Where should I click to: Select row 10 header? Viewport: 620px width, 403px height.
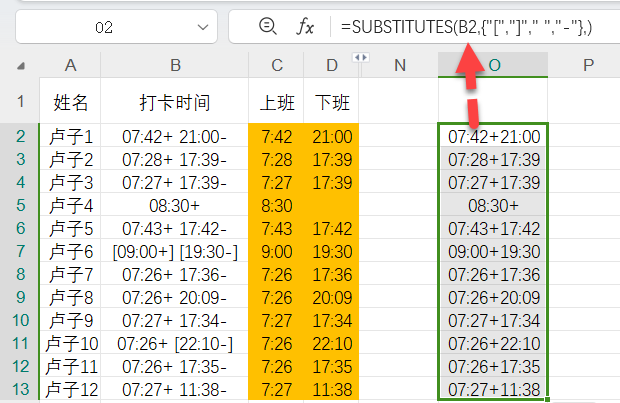(21, 320)
